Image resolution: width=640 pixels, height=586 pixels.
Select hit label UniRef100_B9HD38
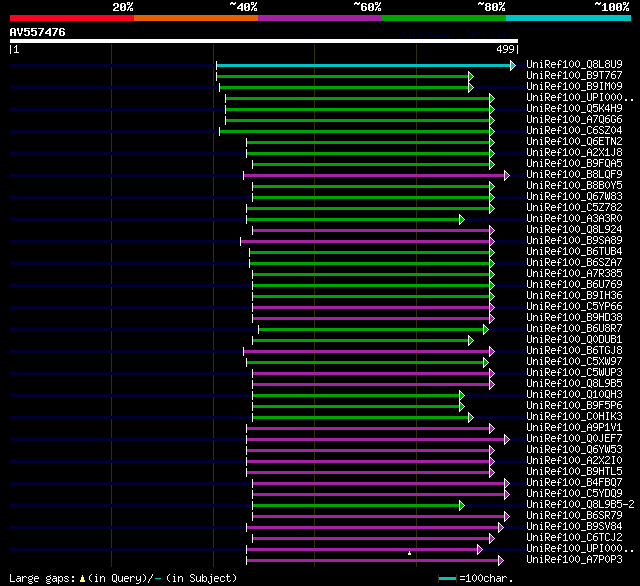click(x=574, y=318)
